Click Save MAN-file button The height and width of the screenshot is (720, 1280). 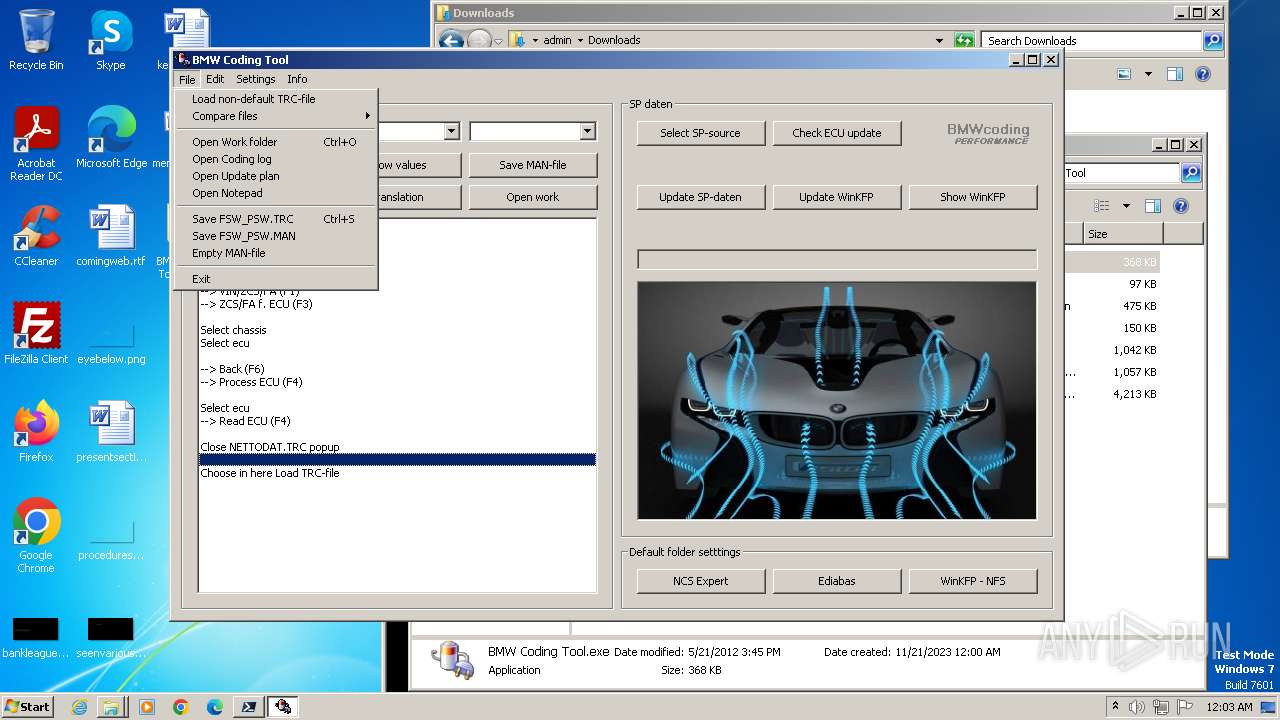coord(533,165)
